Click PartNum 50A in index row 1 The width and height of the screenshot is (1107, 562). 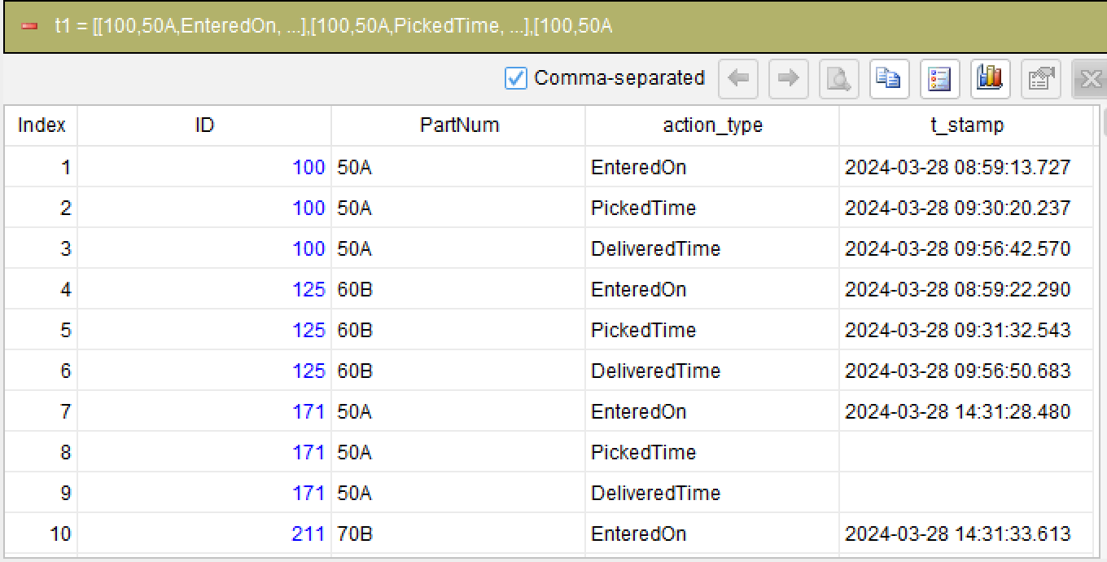[354, 167]
